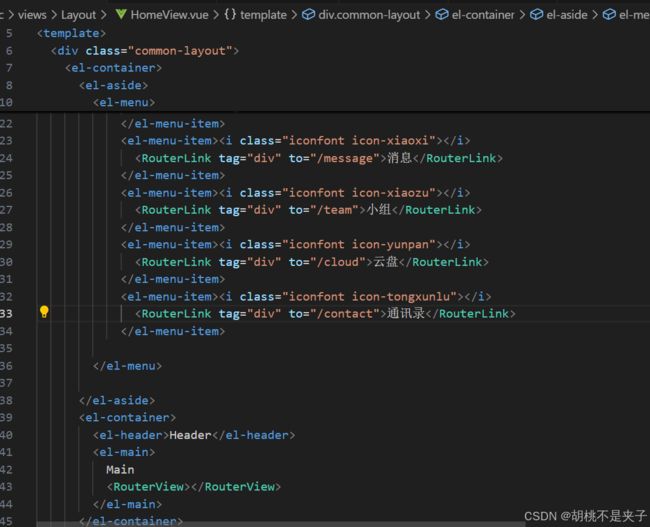Click the lightbulb code action icon
The image size is (650, 527).
click(x=44, y=312)
